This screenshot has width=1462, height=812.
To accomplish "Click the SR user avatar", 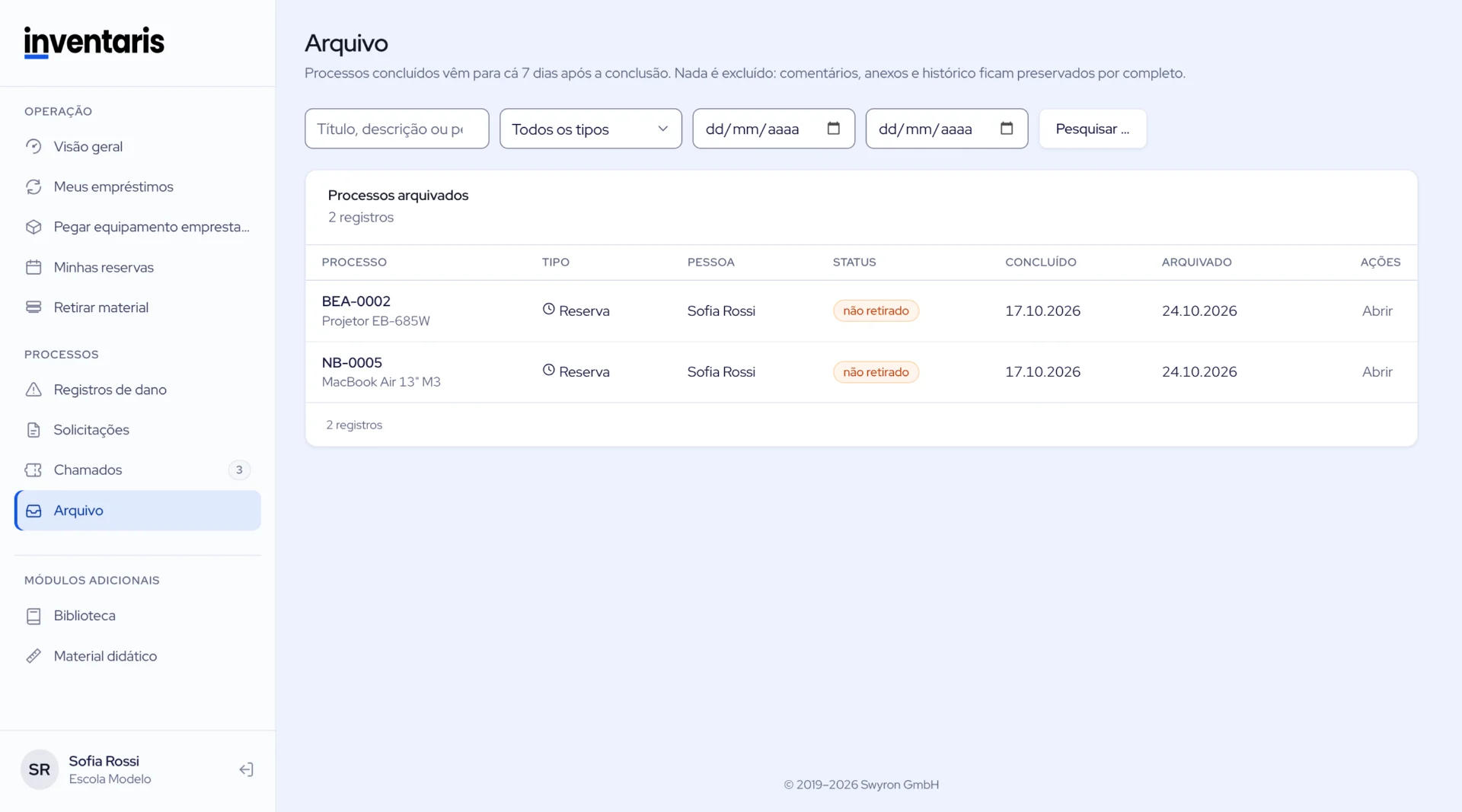I will point(40,769).
